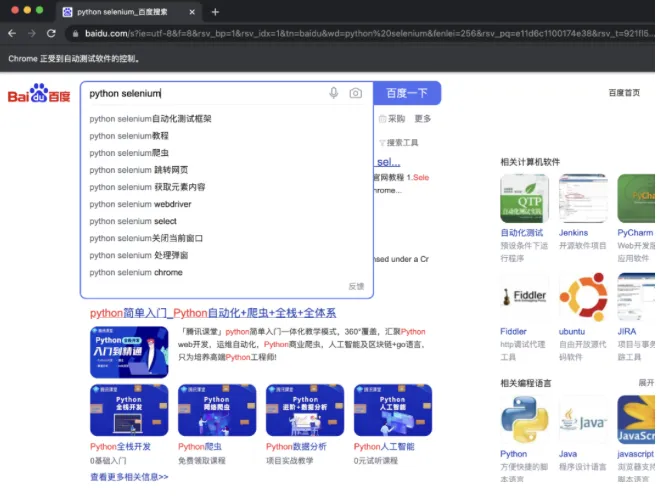Click the PyCharm logo image
The image size is (658, 498).
[x=636, y=198]
